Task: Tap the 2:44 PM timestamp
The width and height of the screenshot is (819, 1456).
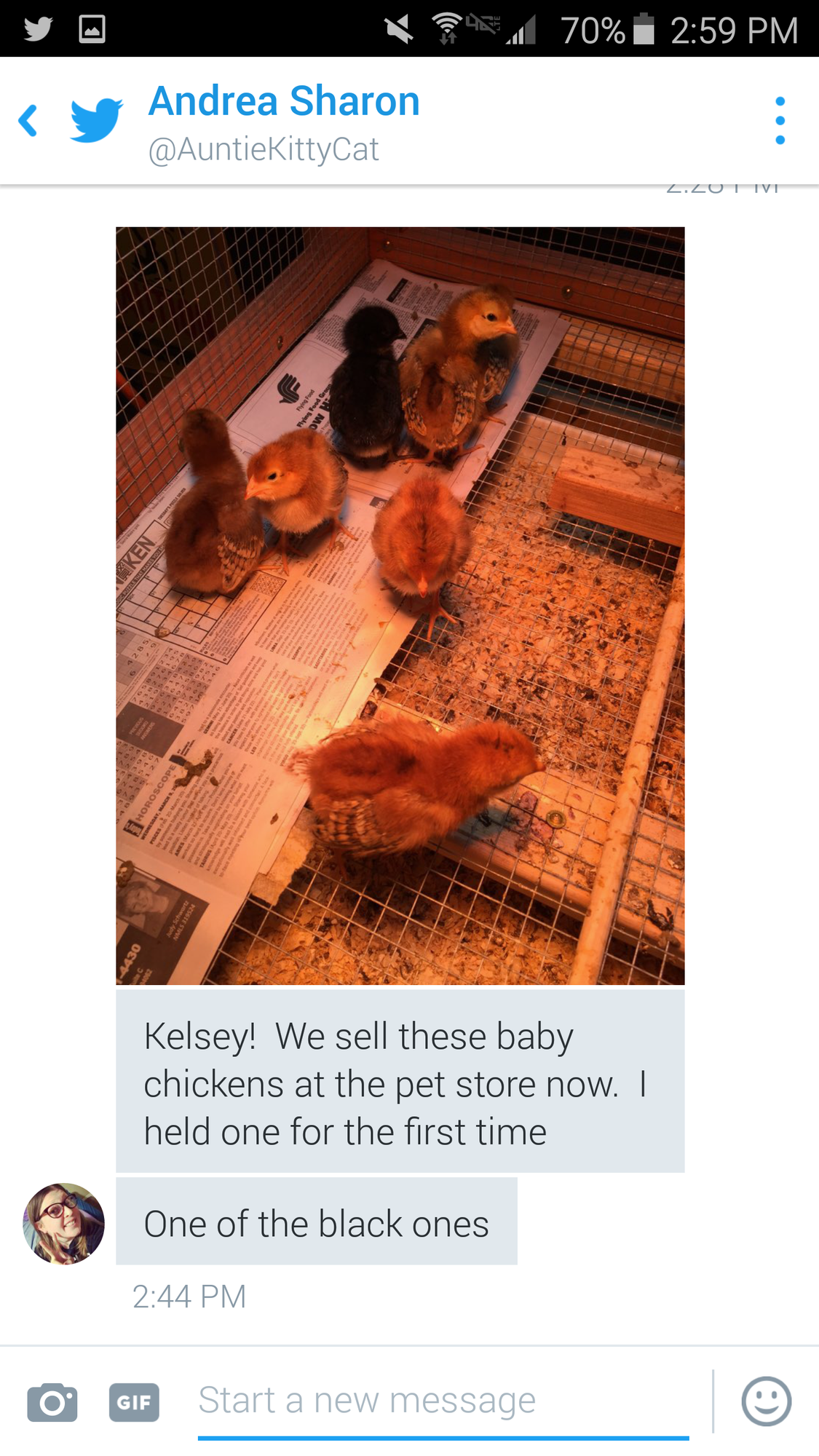Action: pyautogui.click(x=189, y=1296)
